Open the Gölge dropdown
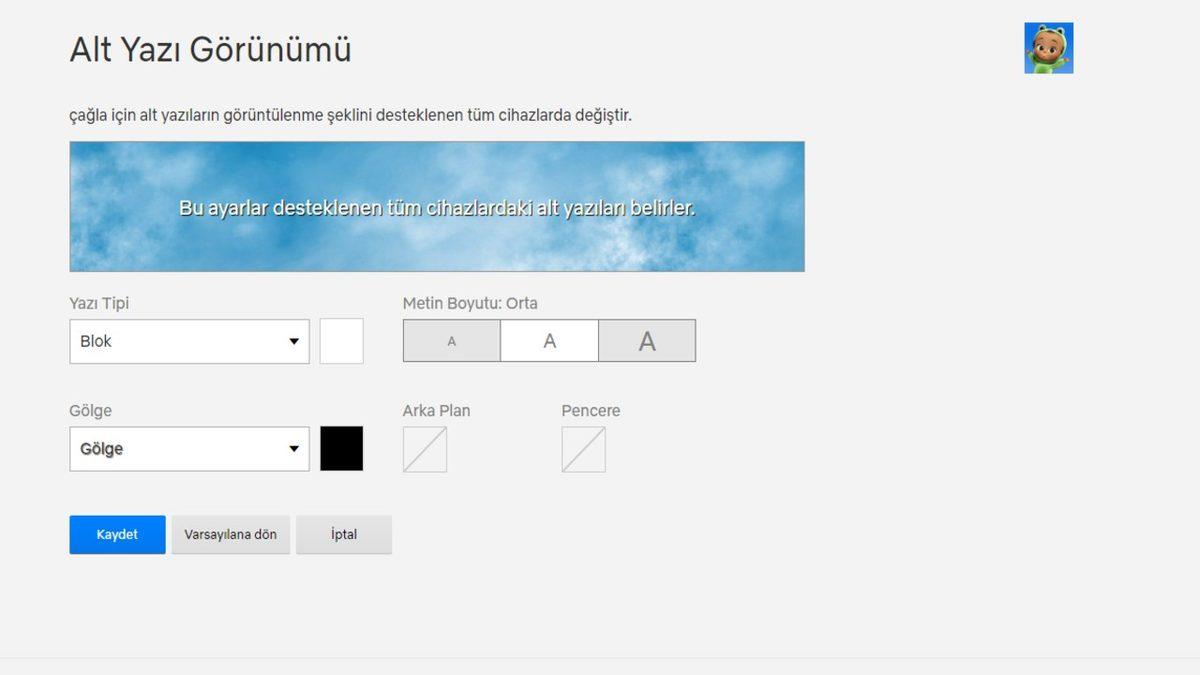 188,448
